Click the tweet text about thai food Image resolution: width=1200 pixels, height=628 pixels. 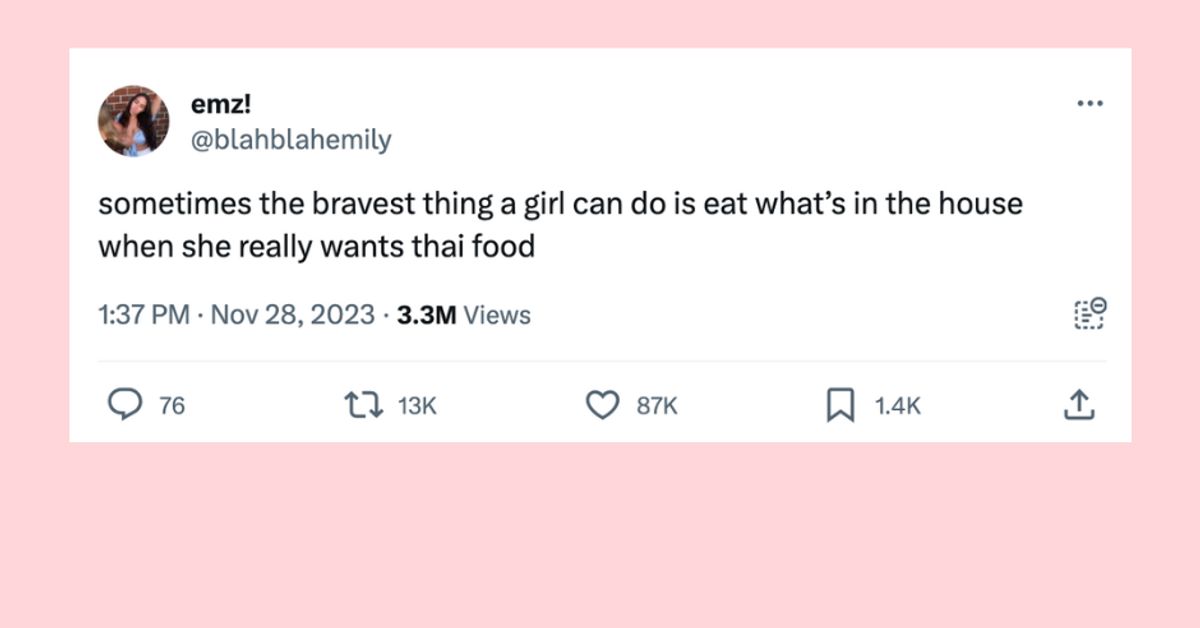pyautogui.click(x=559, y=225)
